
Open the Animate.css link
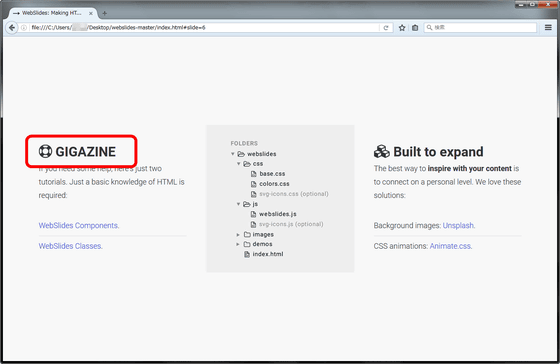[450, 246]
